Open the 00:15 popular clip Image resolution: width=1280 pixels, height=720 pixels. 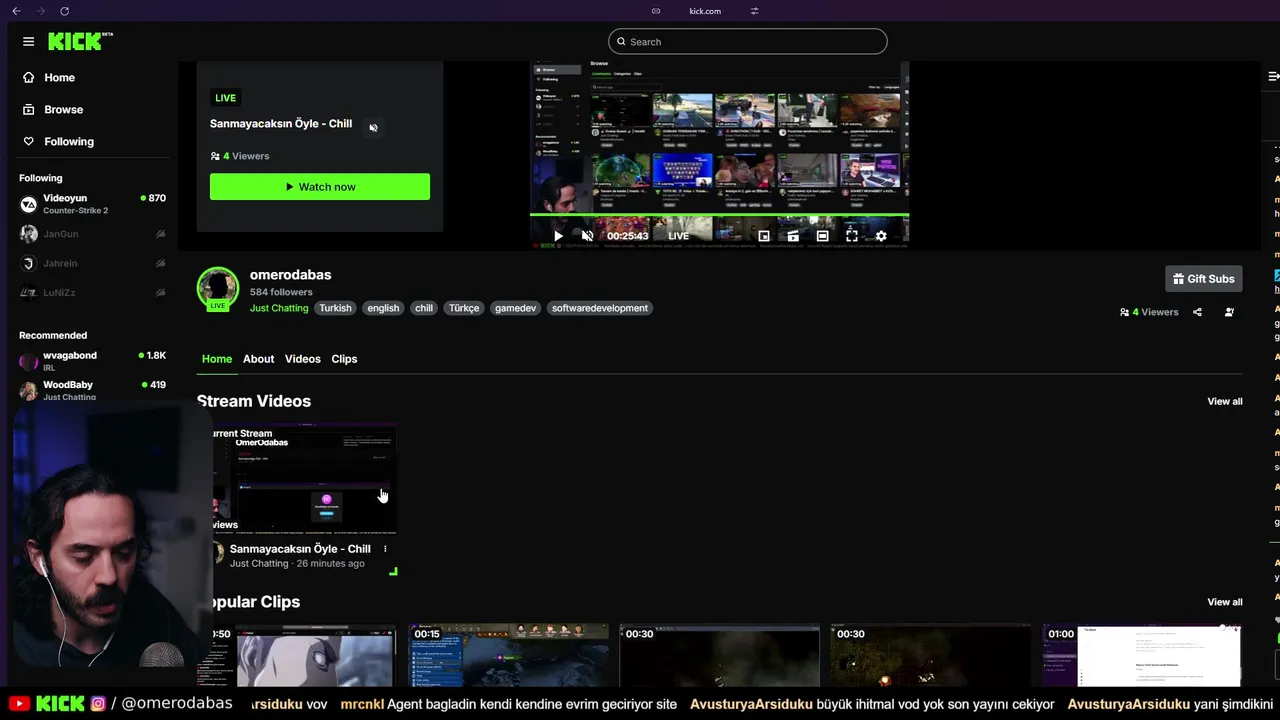[509, 655]
